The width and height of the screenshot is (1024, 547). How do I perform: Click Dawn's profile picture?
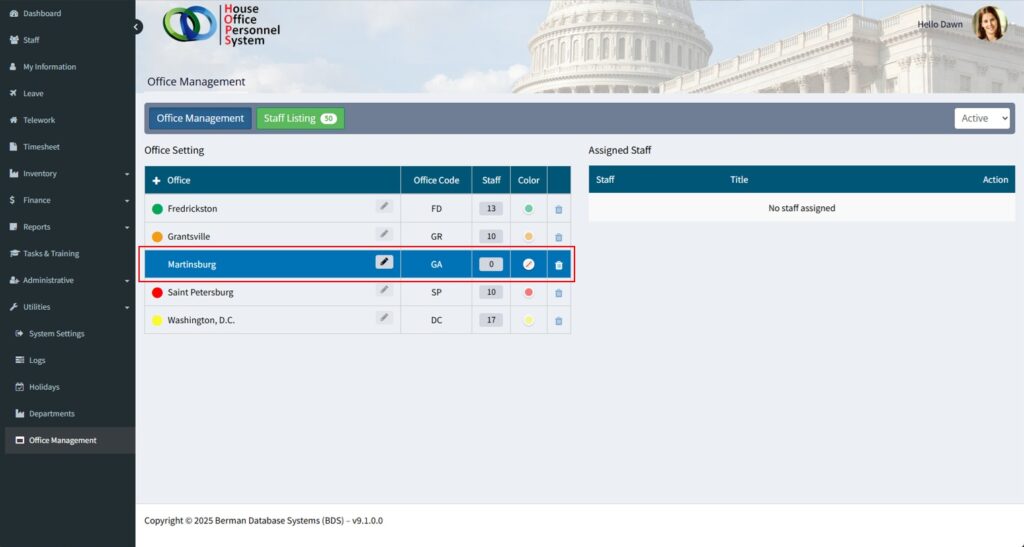(989, 24)
